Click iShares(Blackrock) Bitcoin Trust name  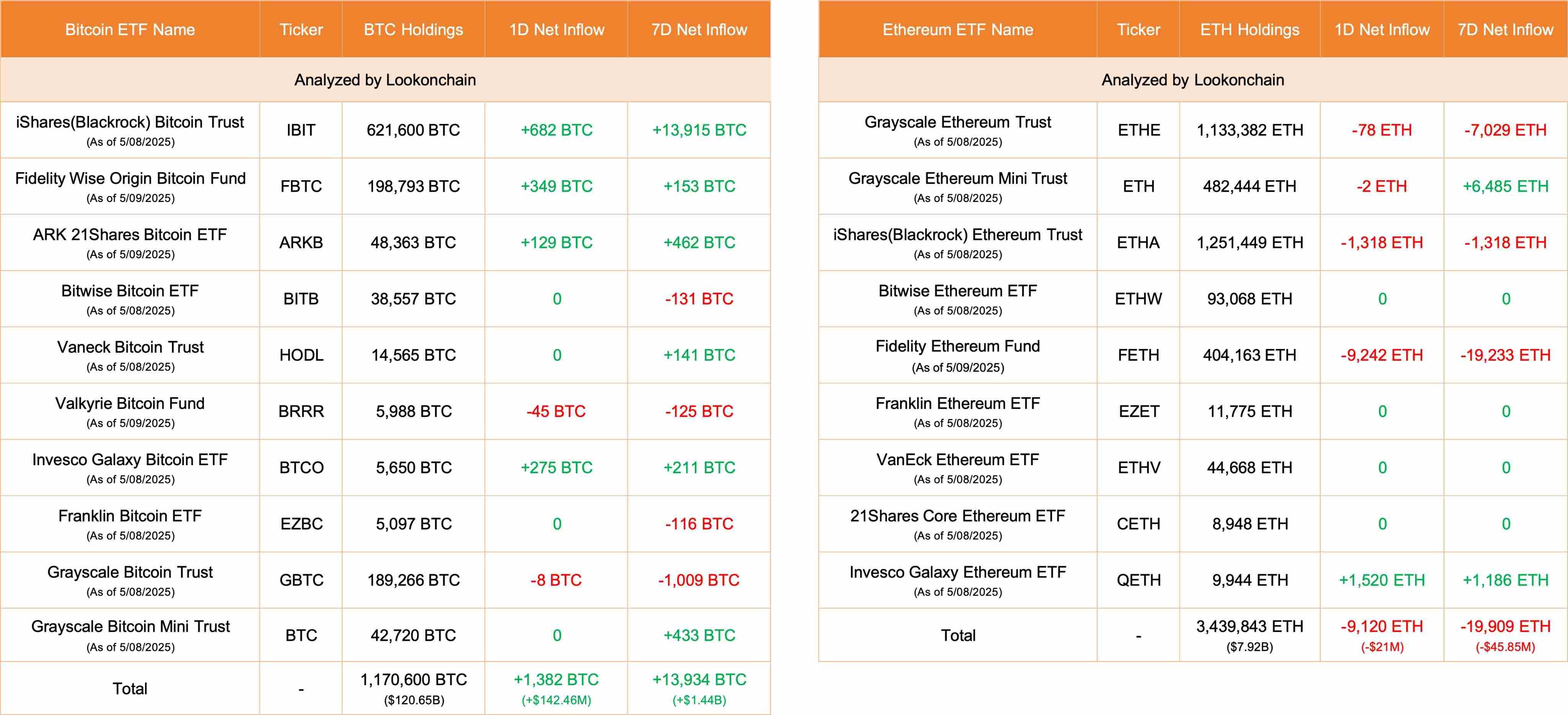130,122
